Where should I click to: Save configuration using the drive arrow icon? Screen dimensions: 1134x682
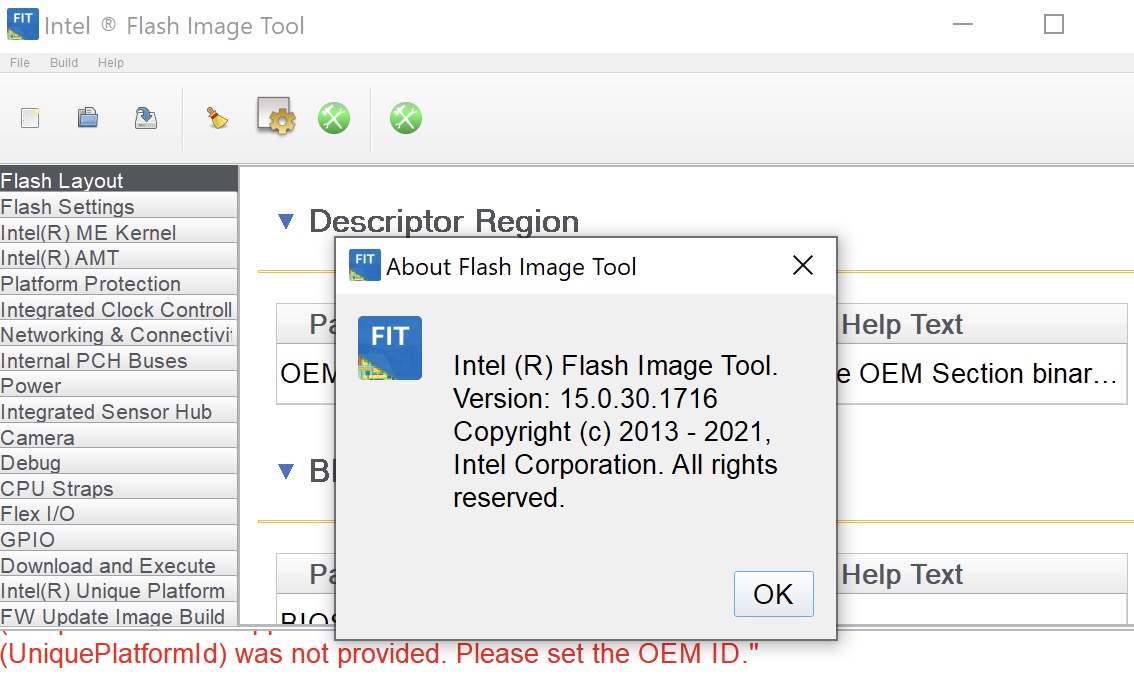146,118
